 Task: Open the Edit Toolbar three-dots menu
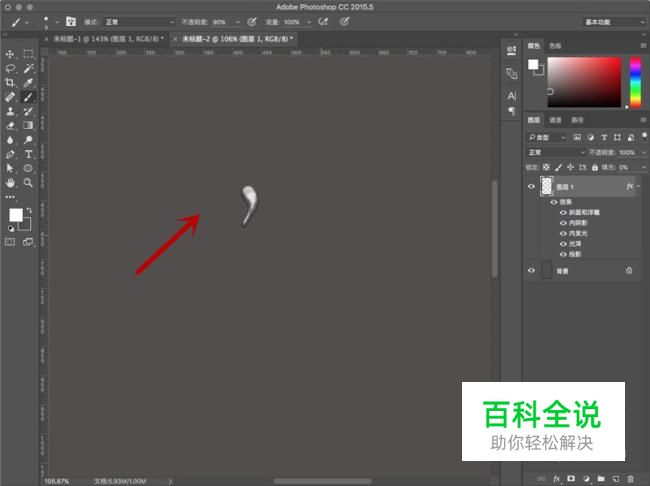10,197
